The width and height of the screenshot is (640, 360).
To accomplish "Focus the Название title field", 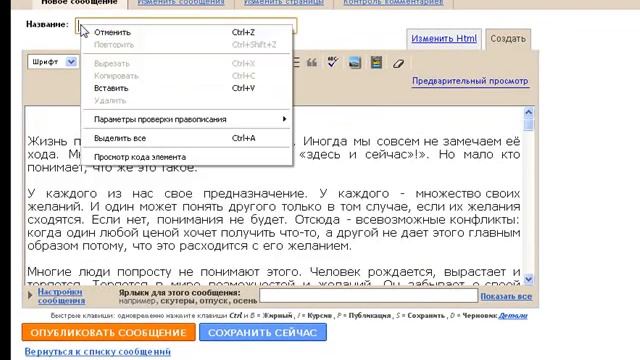I will 186,25.
